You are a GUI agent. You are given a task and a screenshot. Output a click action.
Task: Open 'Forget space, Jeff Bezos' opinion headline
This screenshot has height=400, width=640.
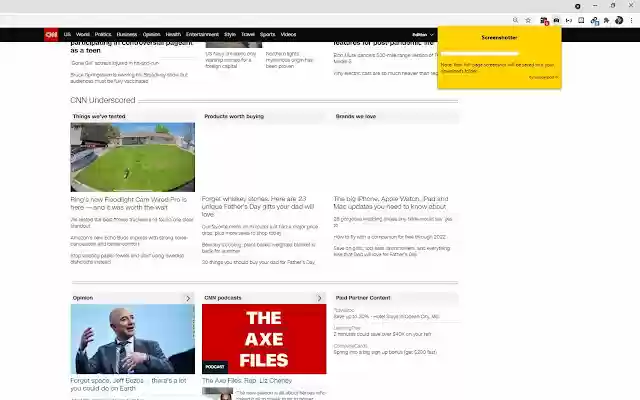(128, 384)
